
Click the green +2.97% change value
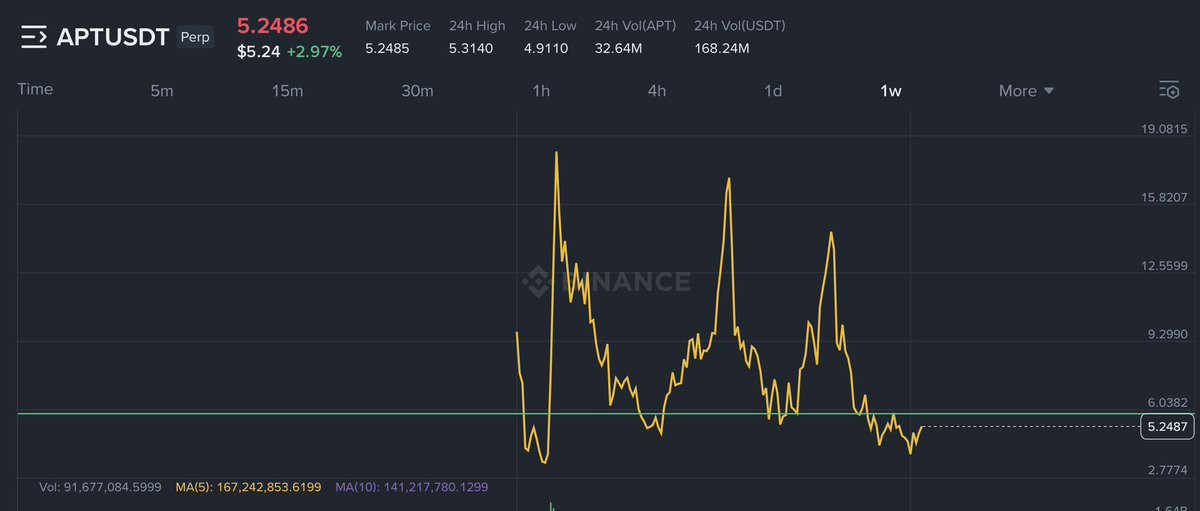[314, 51]
